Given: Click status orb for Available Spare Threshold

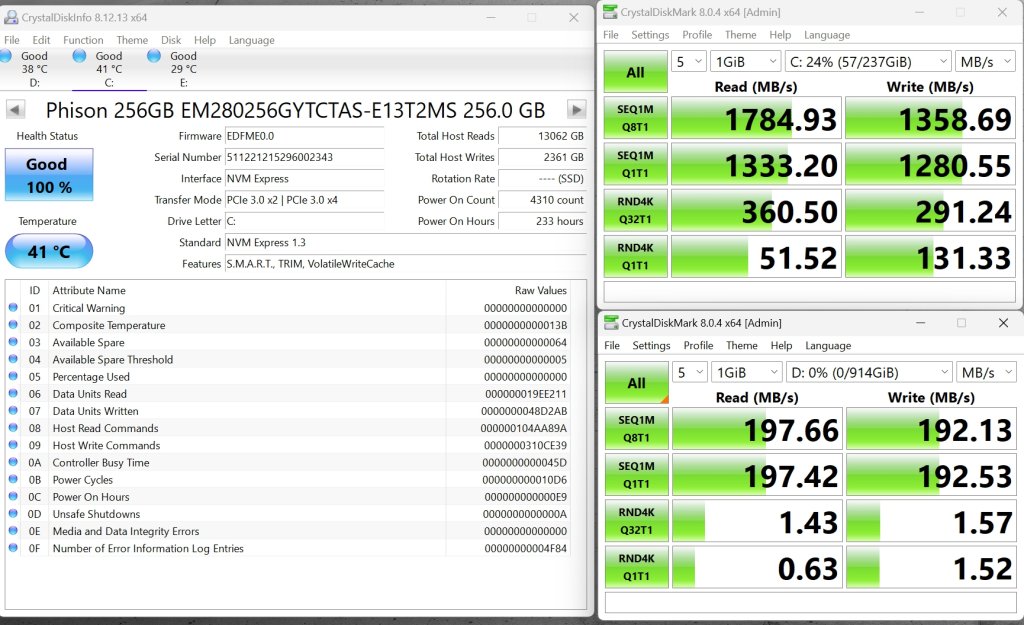Looking at the screenshot, I should pos(13,359).
